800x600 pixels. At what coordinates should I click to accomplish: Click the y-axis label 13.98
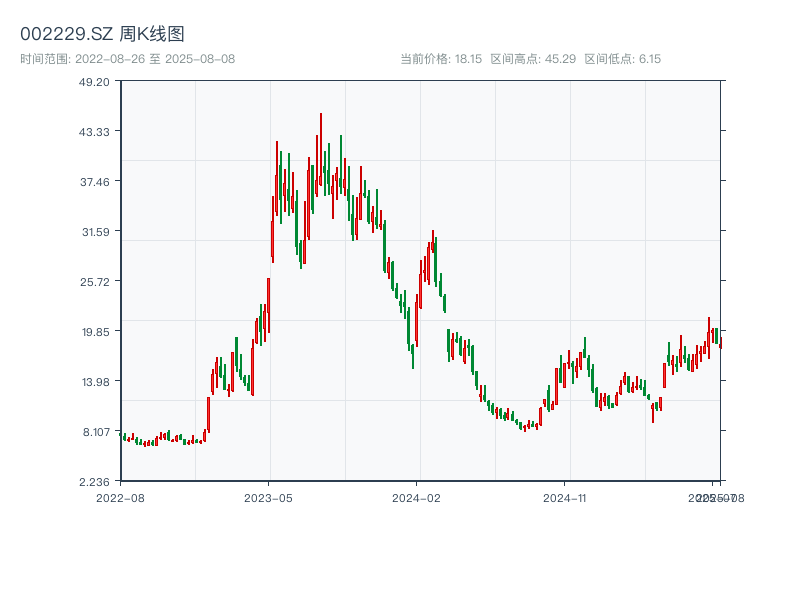(95, 382)
